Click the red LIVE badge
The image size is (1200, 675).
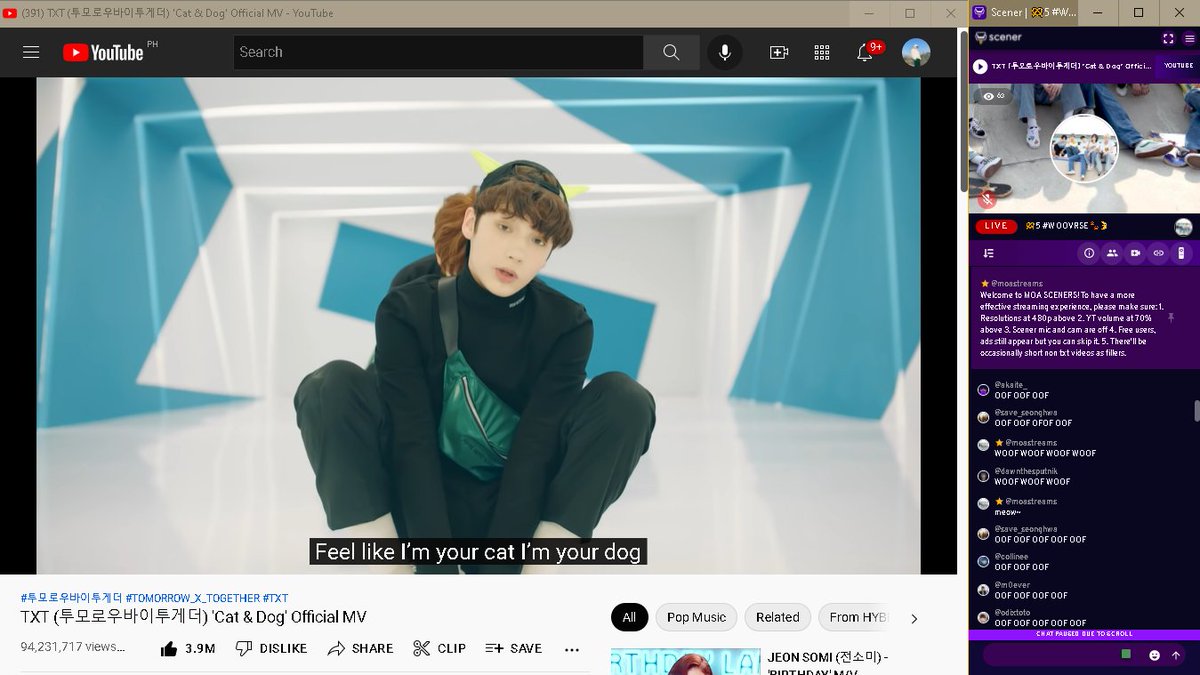(x=996, y=226)
